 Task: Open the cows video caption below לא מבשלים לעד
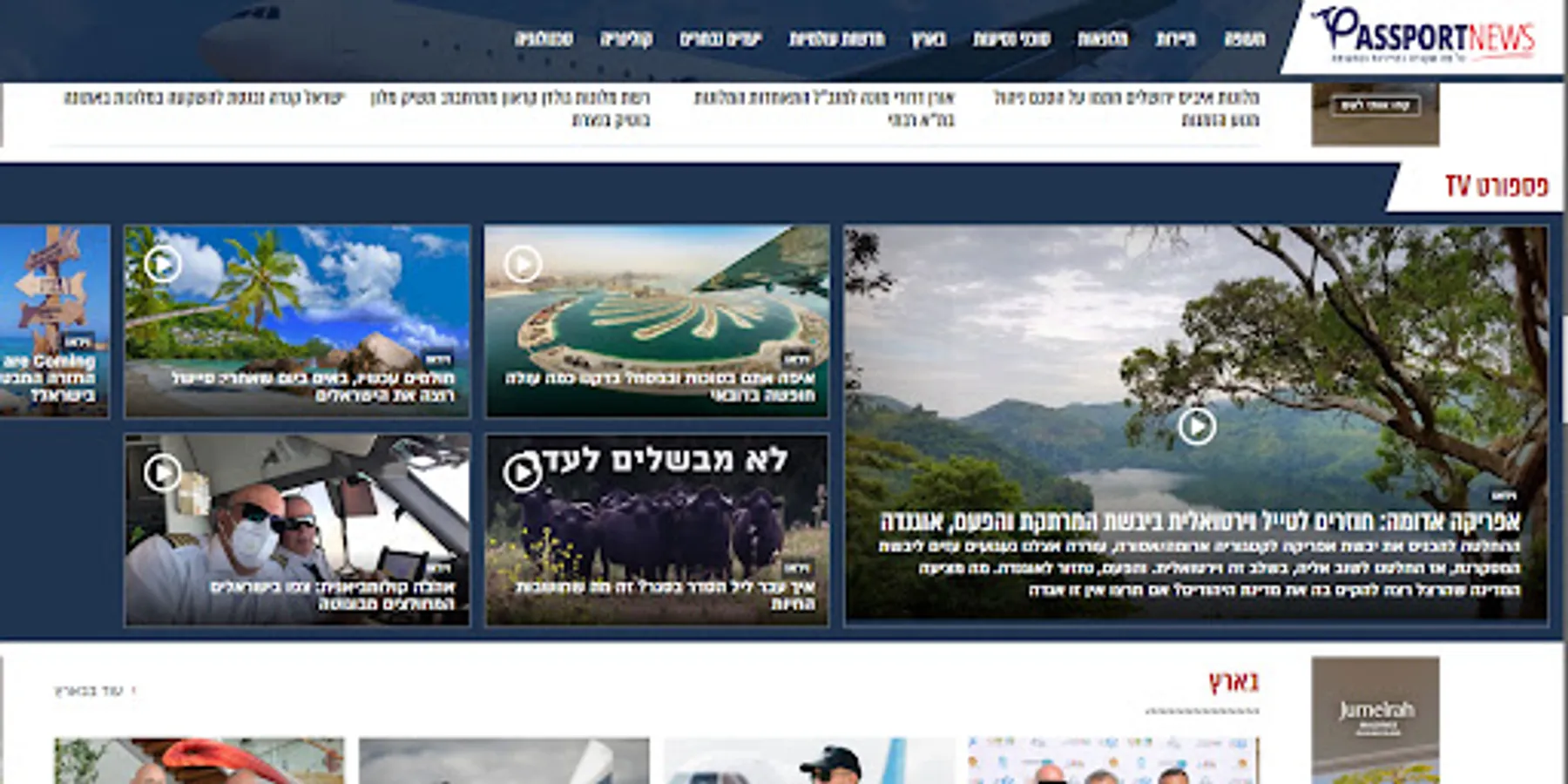[666, 595]
